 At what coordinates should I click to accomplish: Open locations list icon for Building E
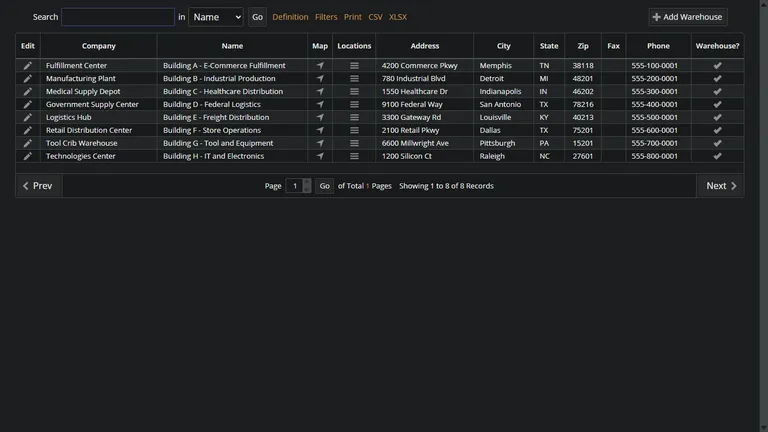(354, 118)
